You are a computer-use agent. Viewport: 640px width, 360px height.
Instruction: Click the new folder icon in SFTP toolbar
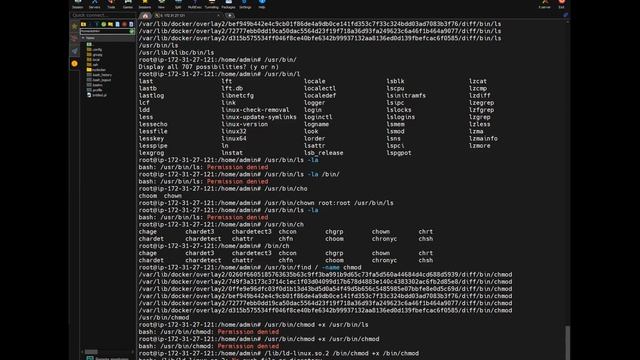(111, 24)
